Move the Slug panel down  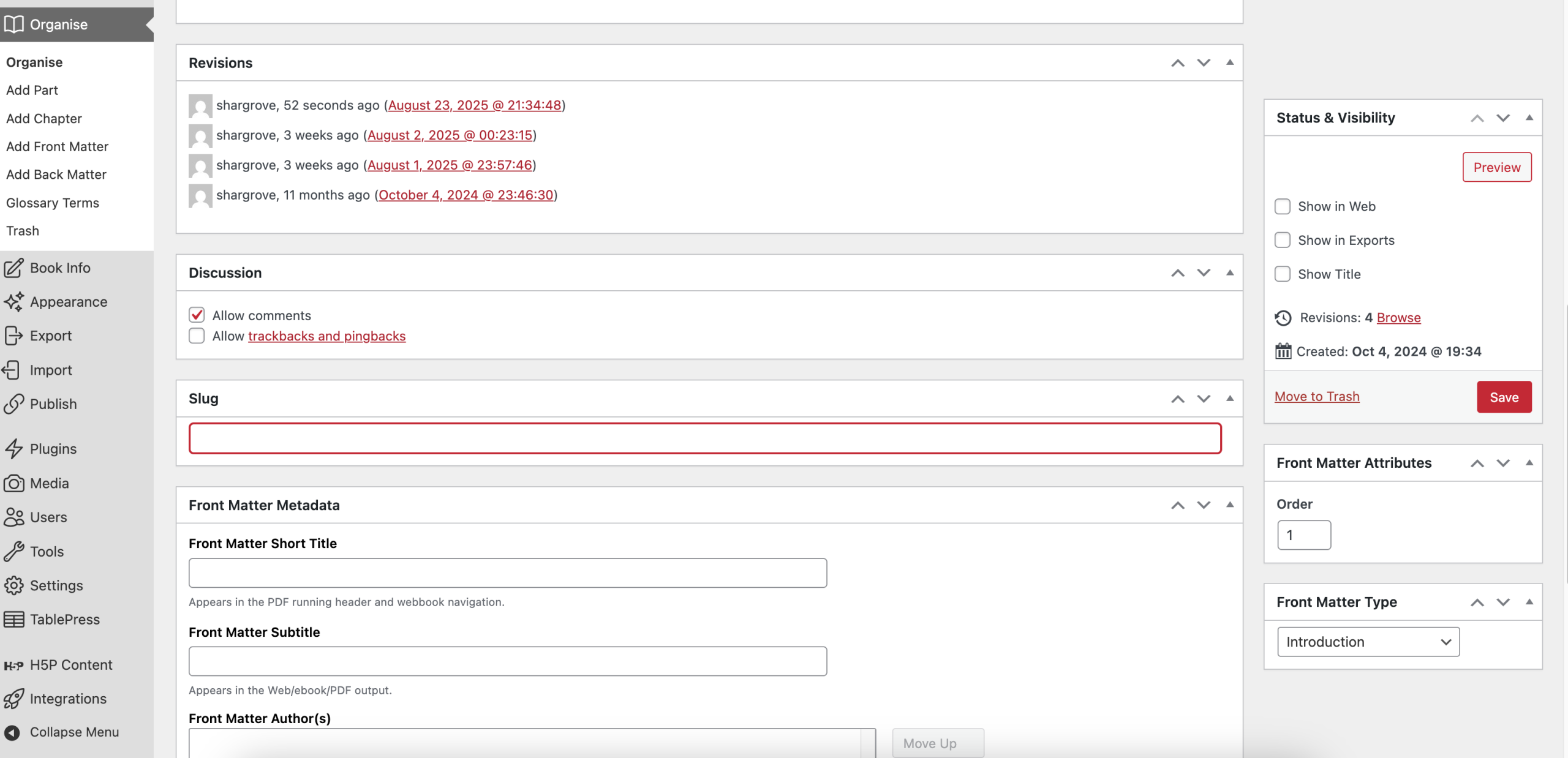(x=1204, y=399)
